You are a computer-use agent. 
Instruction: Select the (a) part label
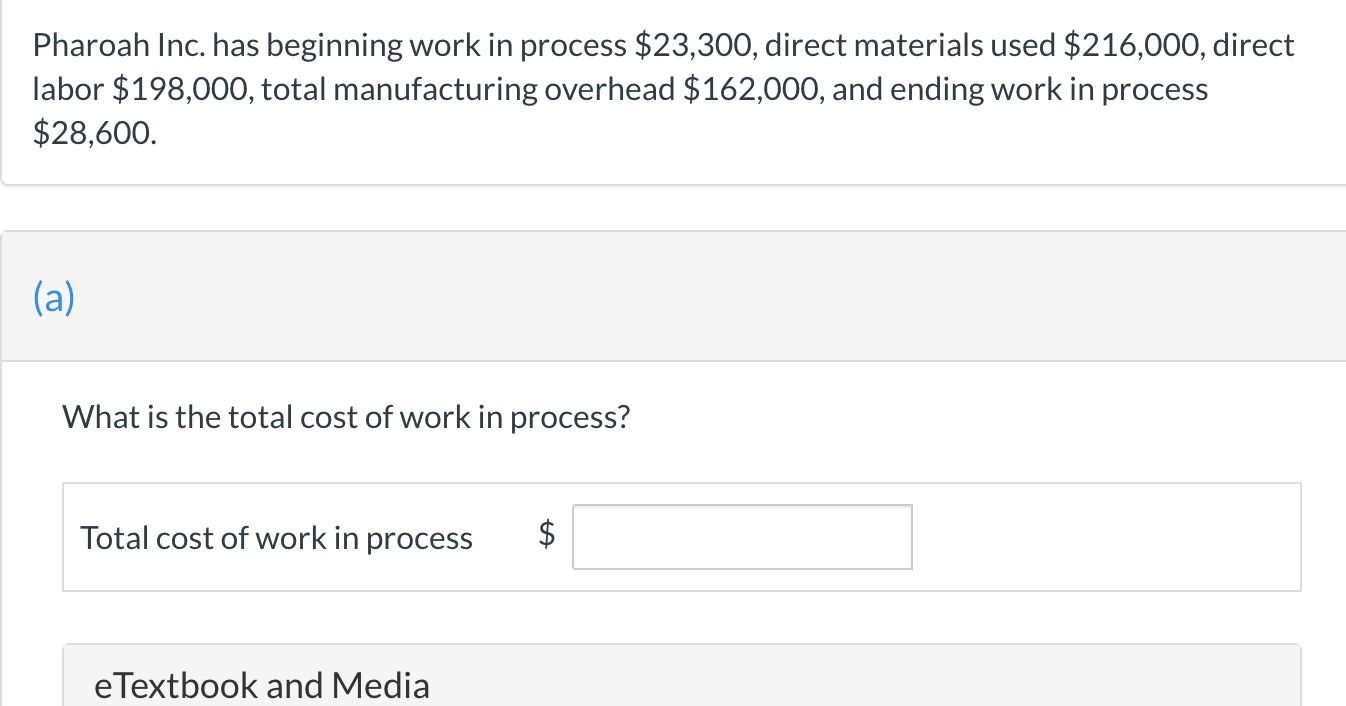pos(54,298)
